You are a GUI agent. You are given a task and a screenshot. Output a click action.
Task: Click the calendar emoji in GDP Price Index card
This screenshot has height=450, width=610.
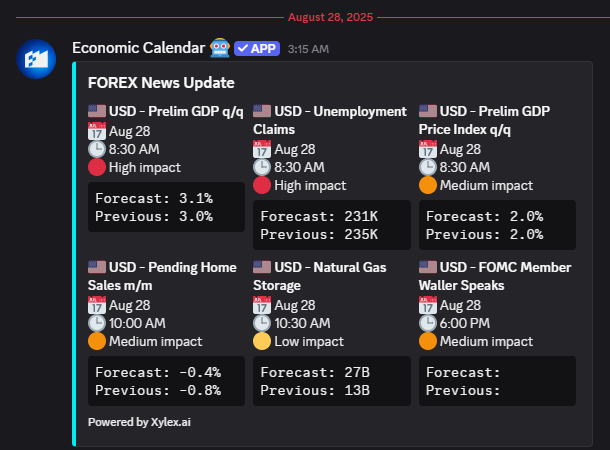[x=428, y=149]
